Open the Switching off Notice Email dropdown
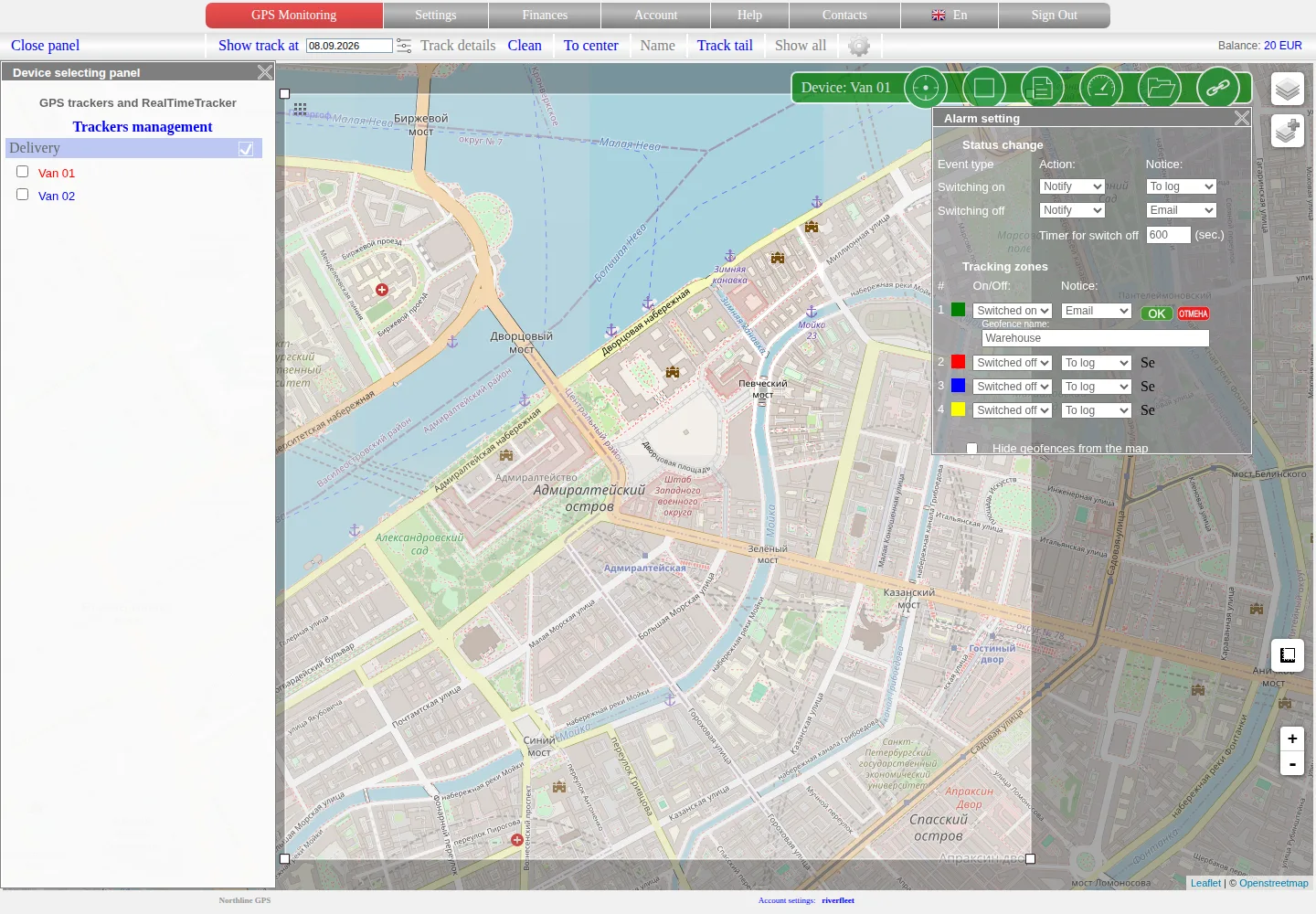 (1182, 210)
